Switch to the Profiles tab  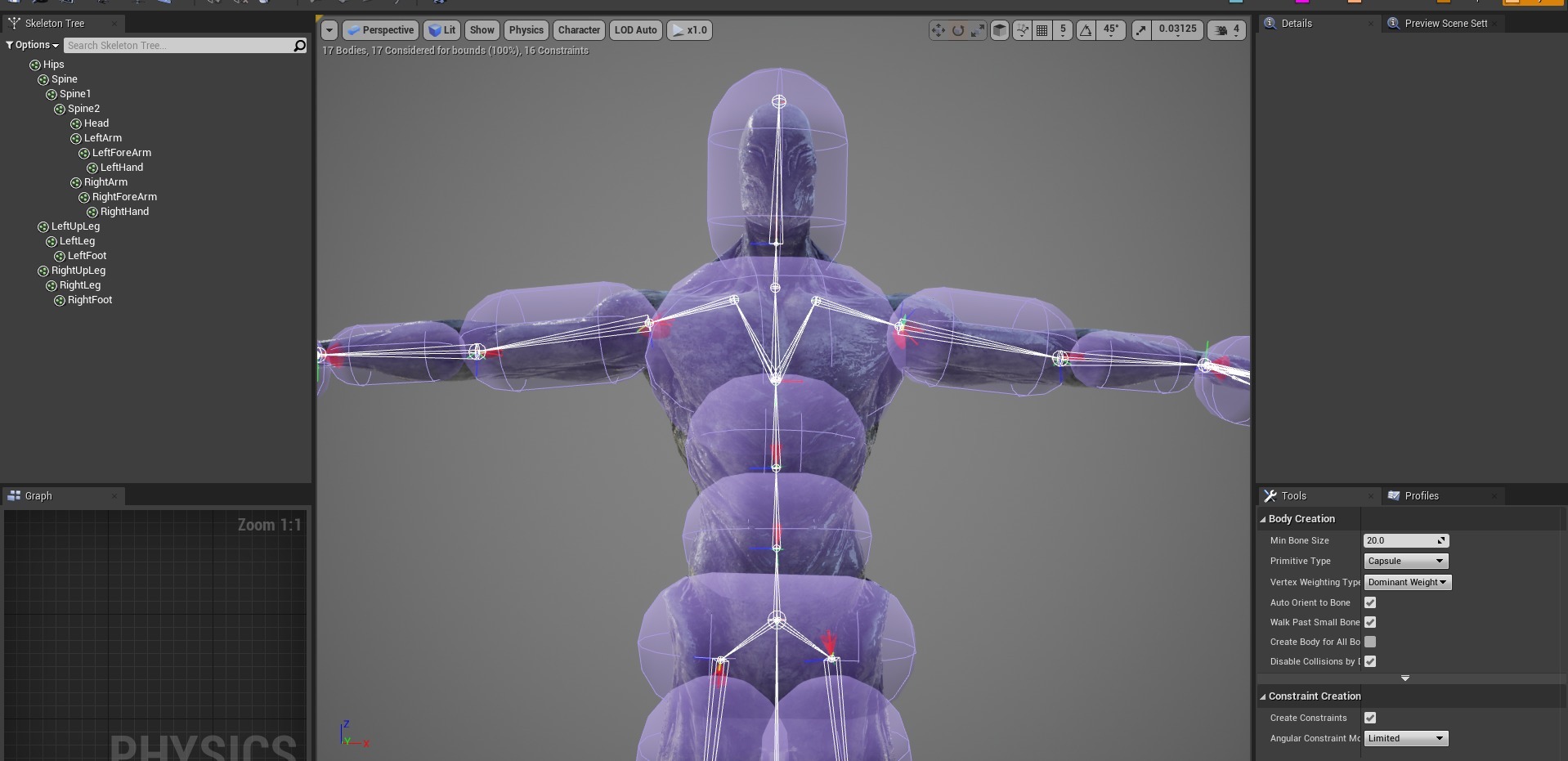coord(1444,495)
